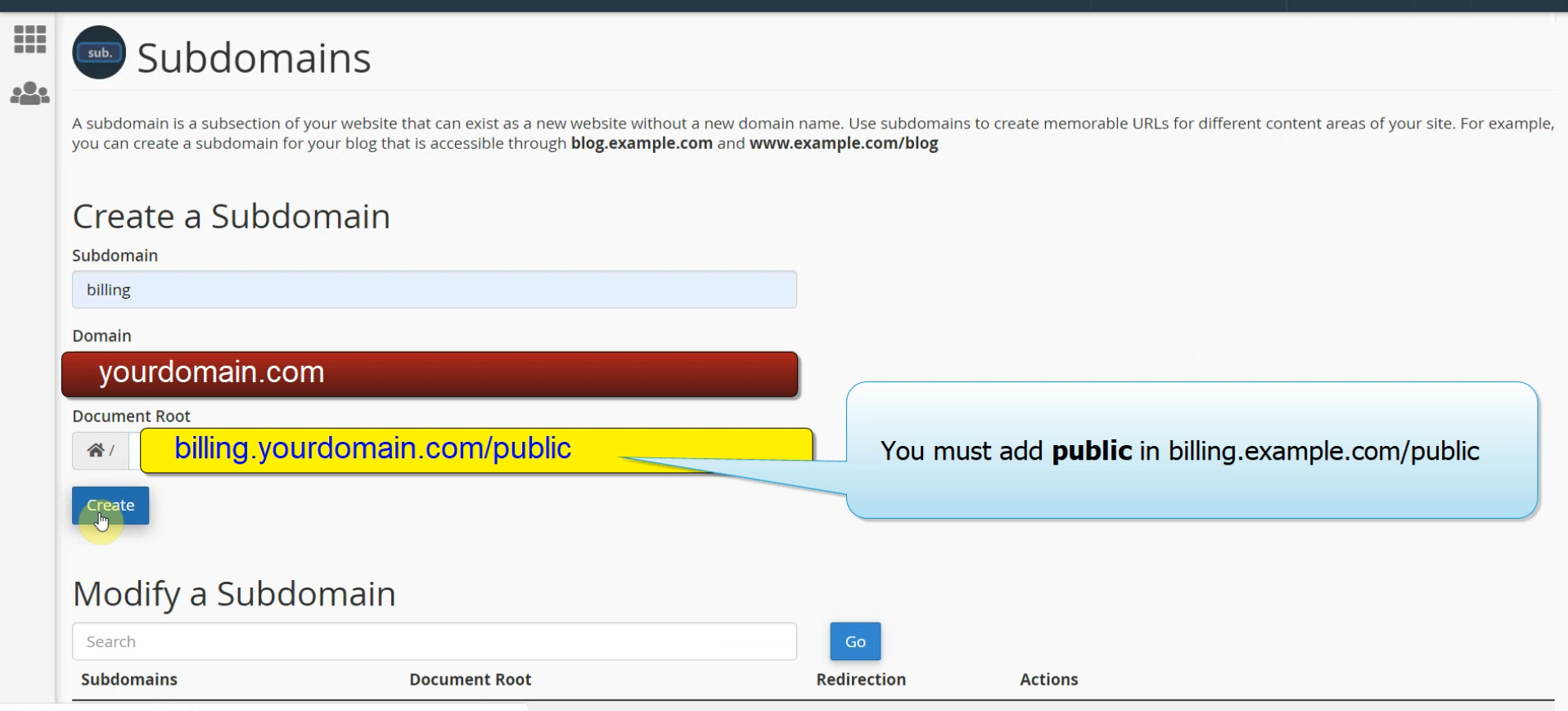Click the yellow Document Root path field
The height and width of the screenshot is (711, 1568).
tap(475, 449)
